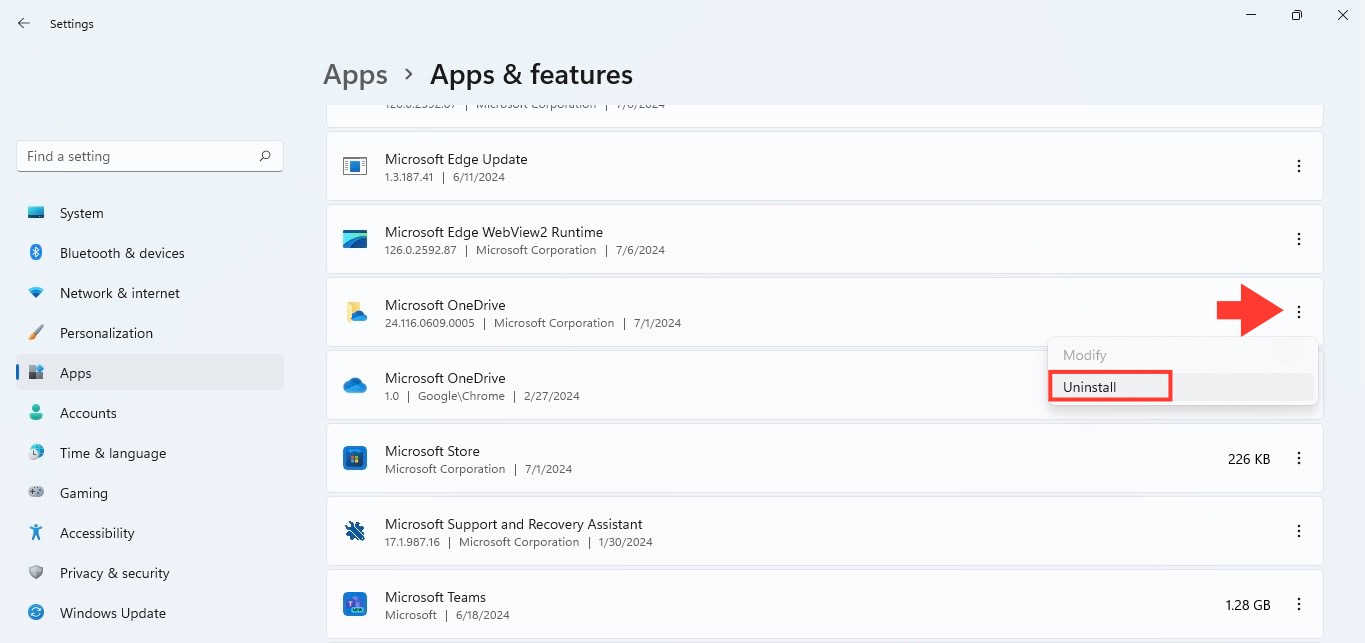
Task: Click Support and Recovery Assistant icon
Action: (355, 531)
